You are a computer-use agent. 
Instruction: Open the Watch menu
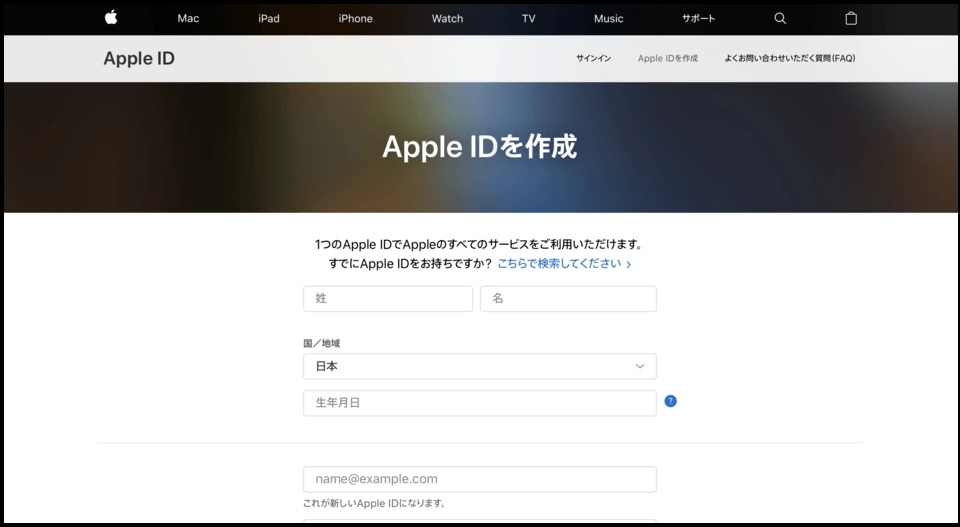coord(448,18)
